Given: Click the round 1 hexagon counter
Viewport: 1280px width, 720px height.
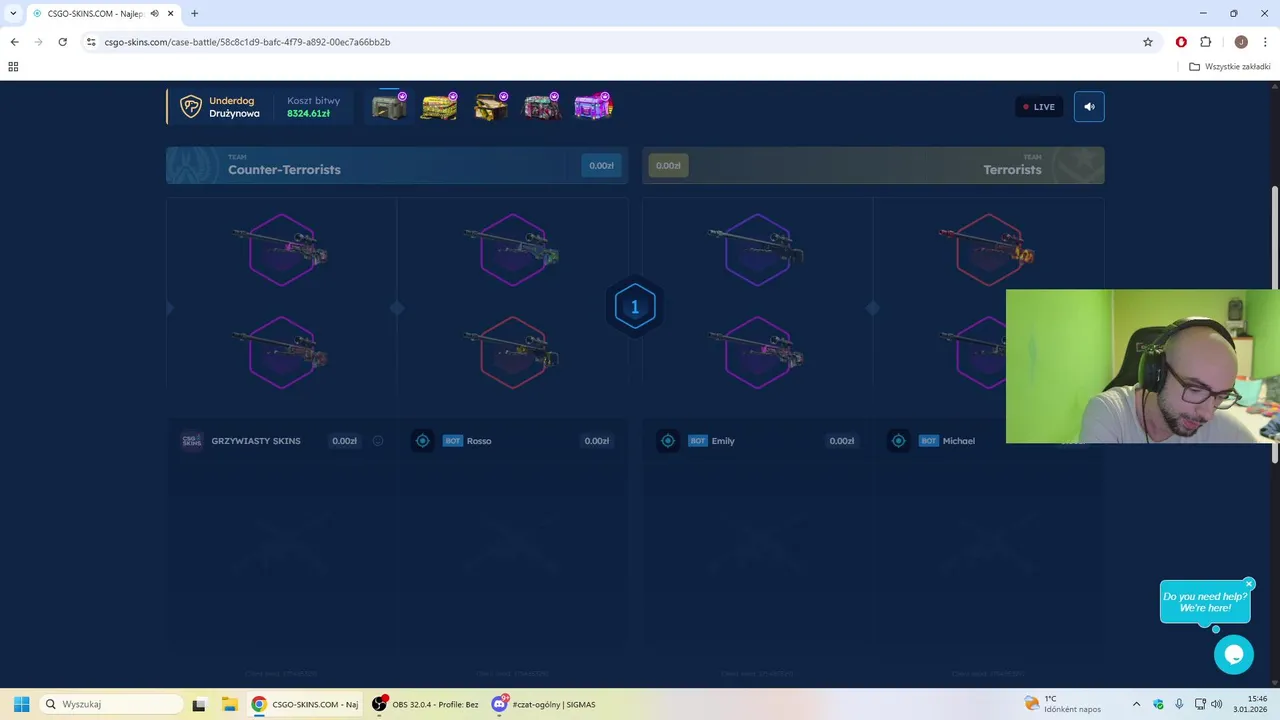Looking at the screenshot, I should [x=634, y=307].
